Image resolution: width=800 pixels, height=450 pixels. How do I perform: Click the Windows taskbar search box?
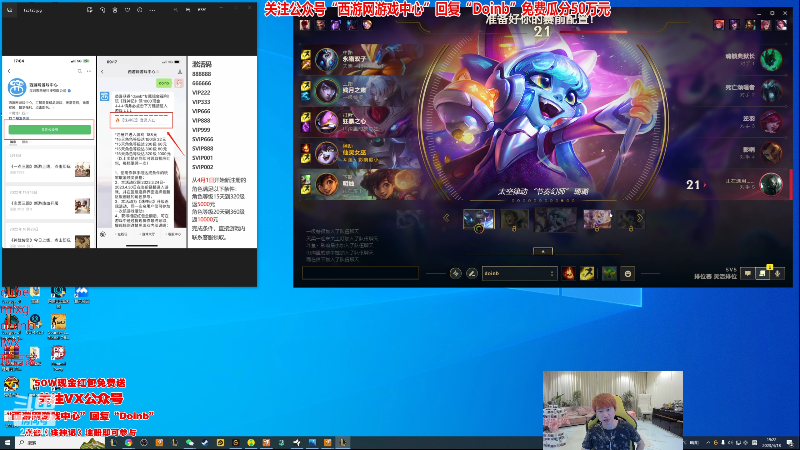click(x=60, y=442)
